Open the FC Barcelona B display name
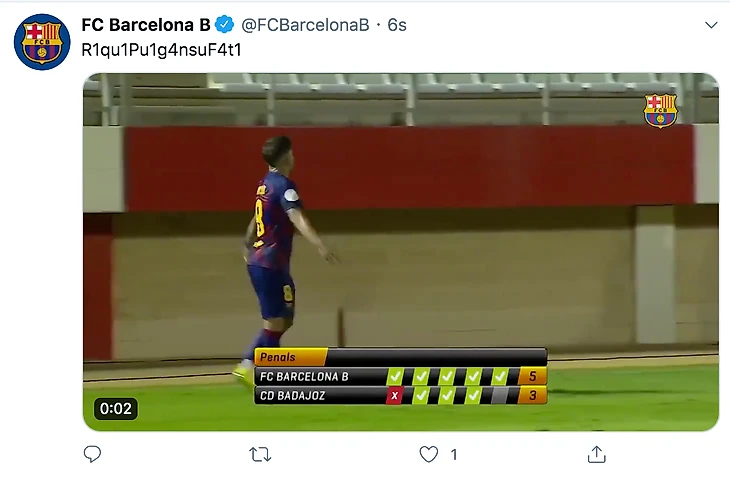 [x=146, y=25]
